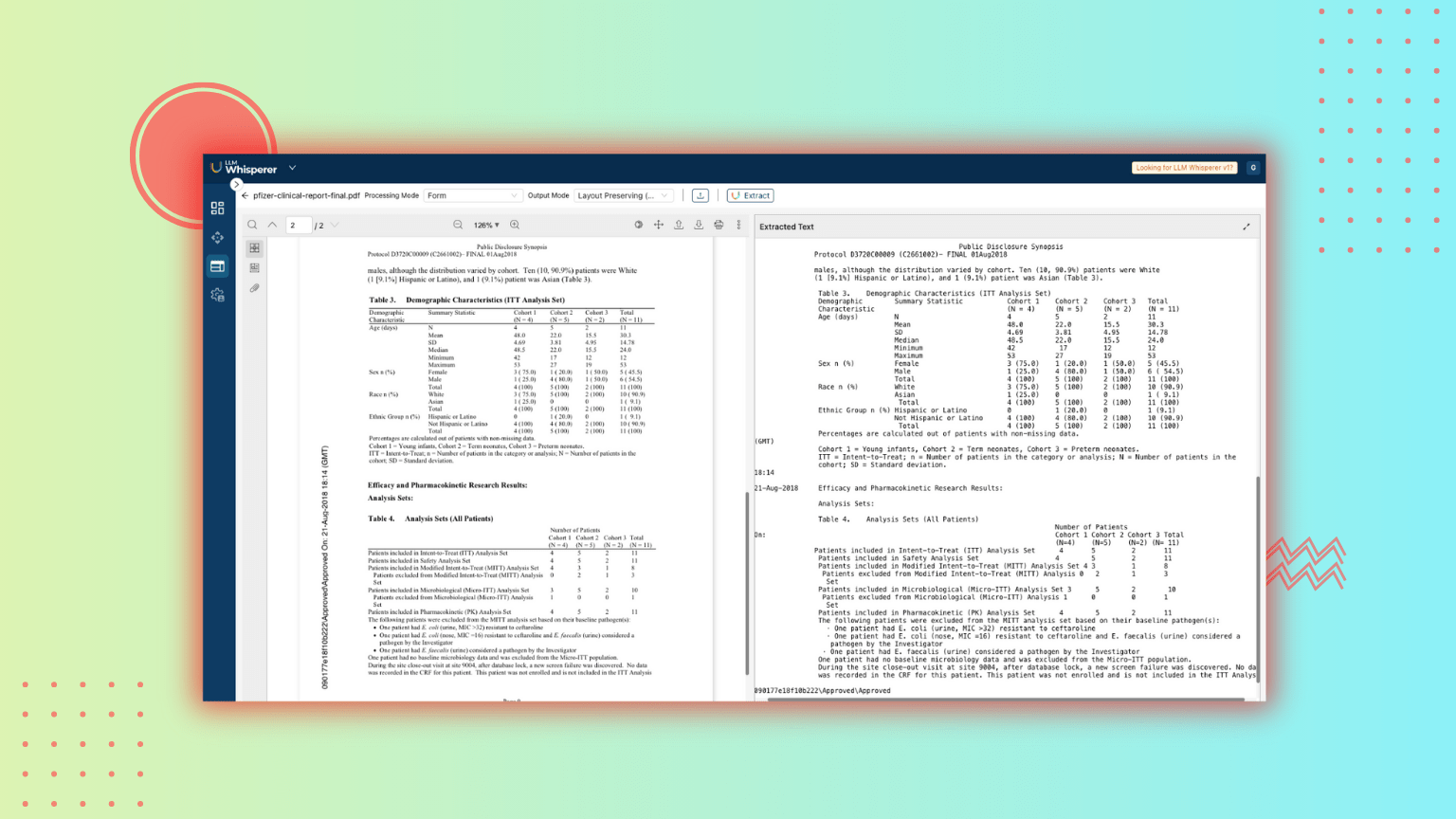The image size is (1456, 819).
Task: Click 'Efficacy and Pharmacokinetic Research Results:' in PDF
Action: [447, 484]
